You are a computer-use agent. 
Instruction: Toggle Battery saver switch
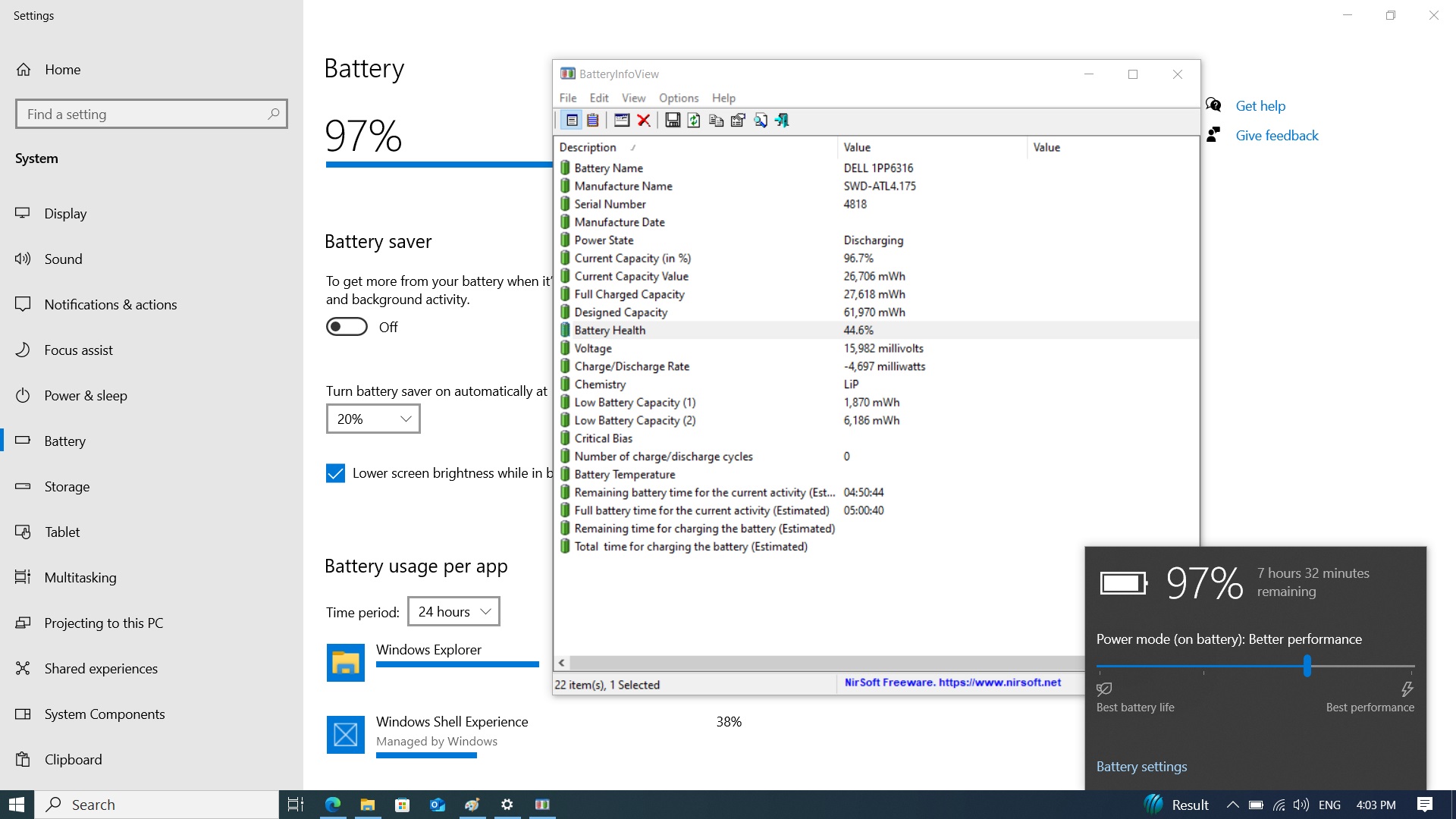tap(347, 327)
